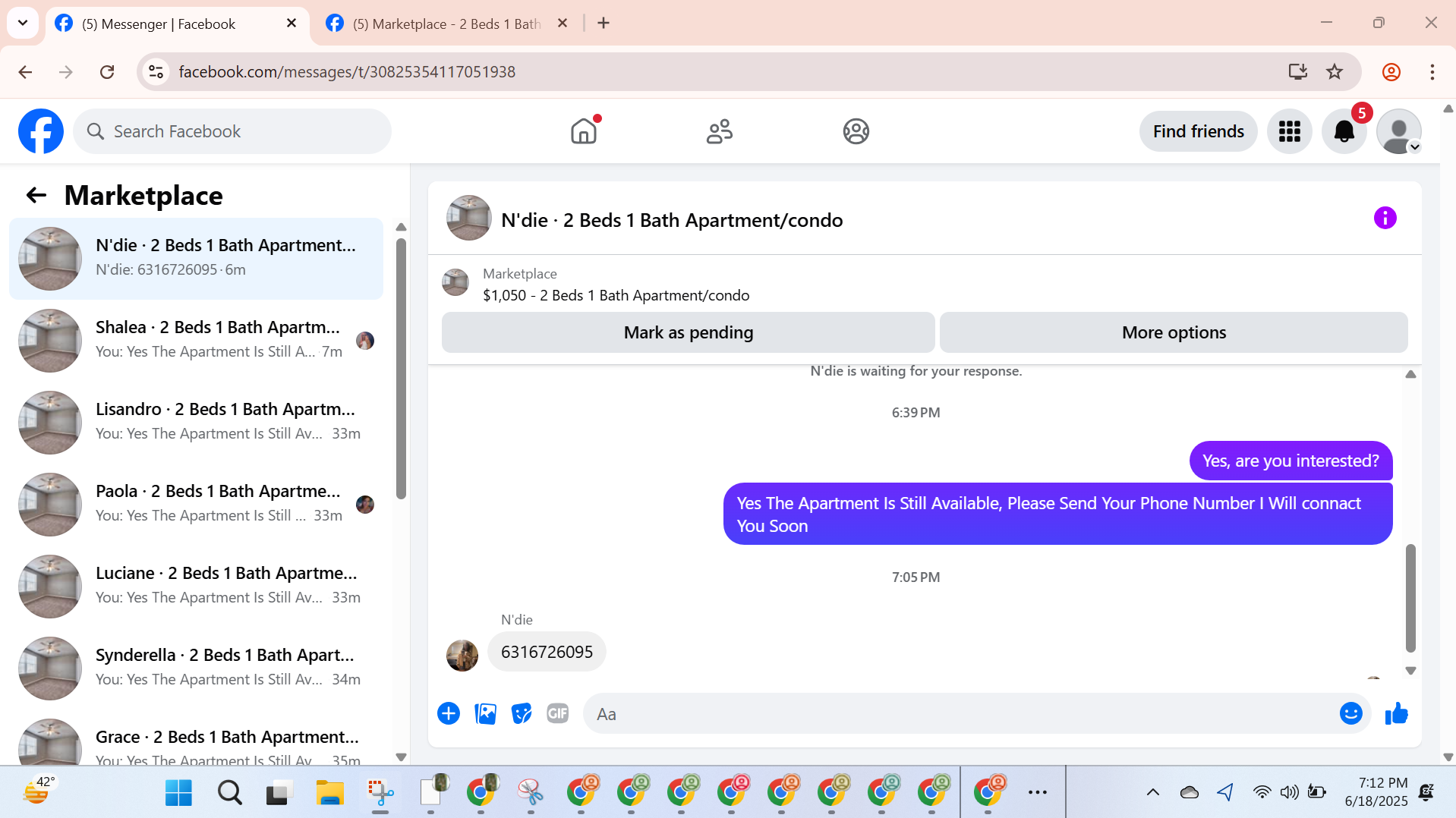Open the Friends icon in top navigation
The height and width of the screenshot is (818, 1456).
(x=720, y=131)
